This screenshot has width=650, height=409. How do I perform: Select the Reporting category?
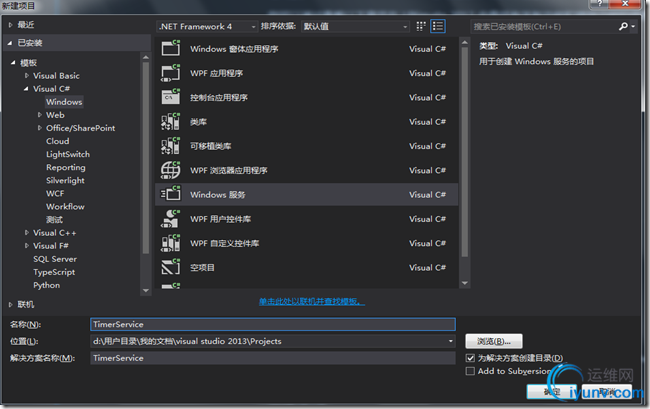coord(66,167)
